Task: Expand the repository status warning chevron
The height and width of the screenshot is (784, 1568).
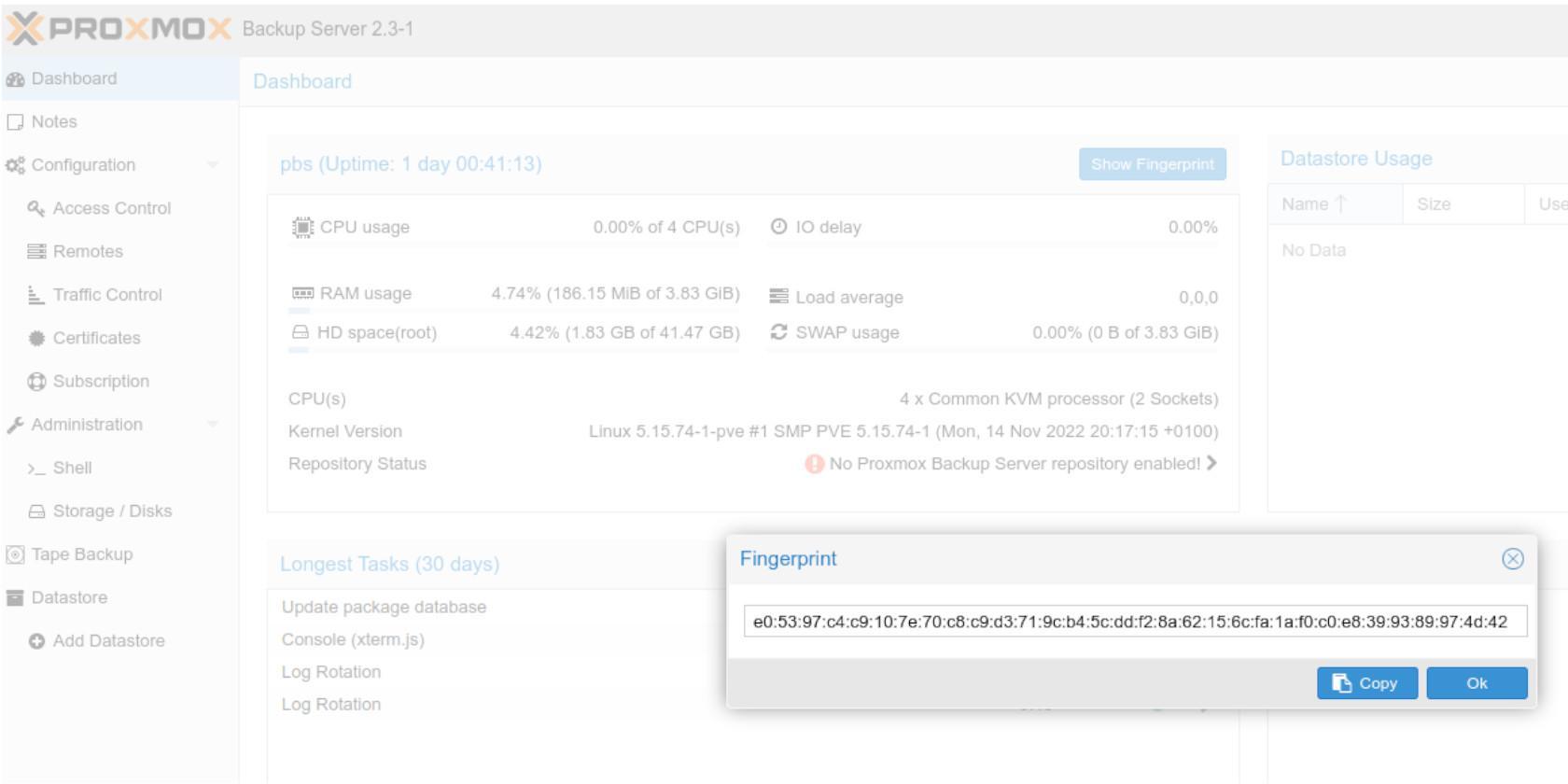Action: coord(1213,463)
